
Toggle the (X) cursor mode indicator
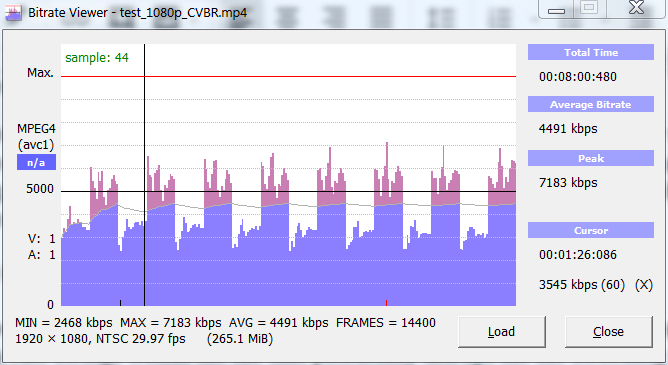[644, 285]
